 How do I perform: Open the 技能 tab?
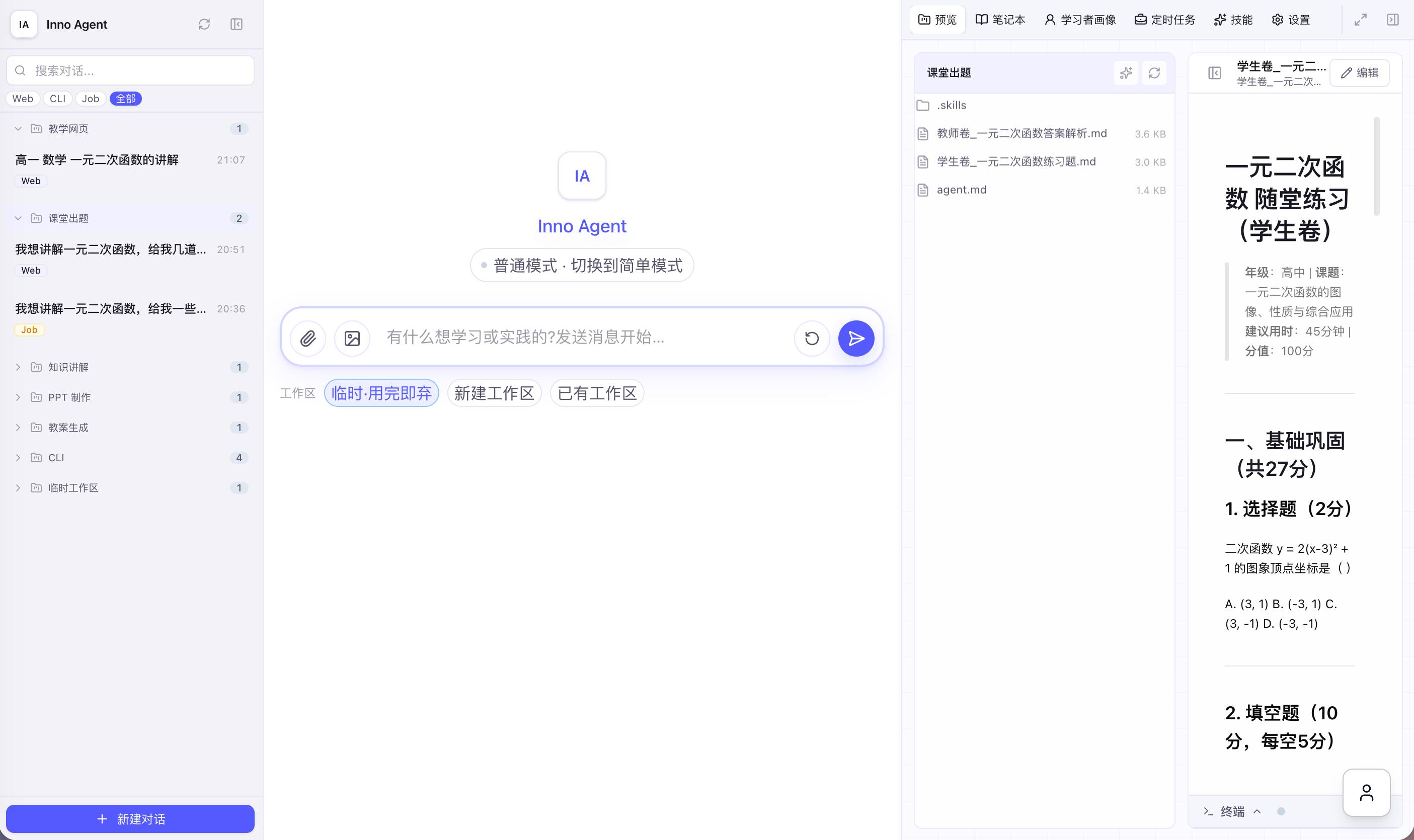click(1233, 20)
